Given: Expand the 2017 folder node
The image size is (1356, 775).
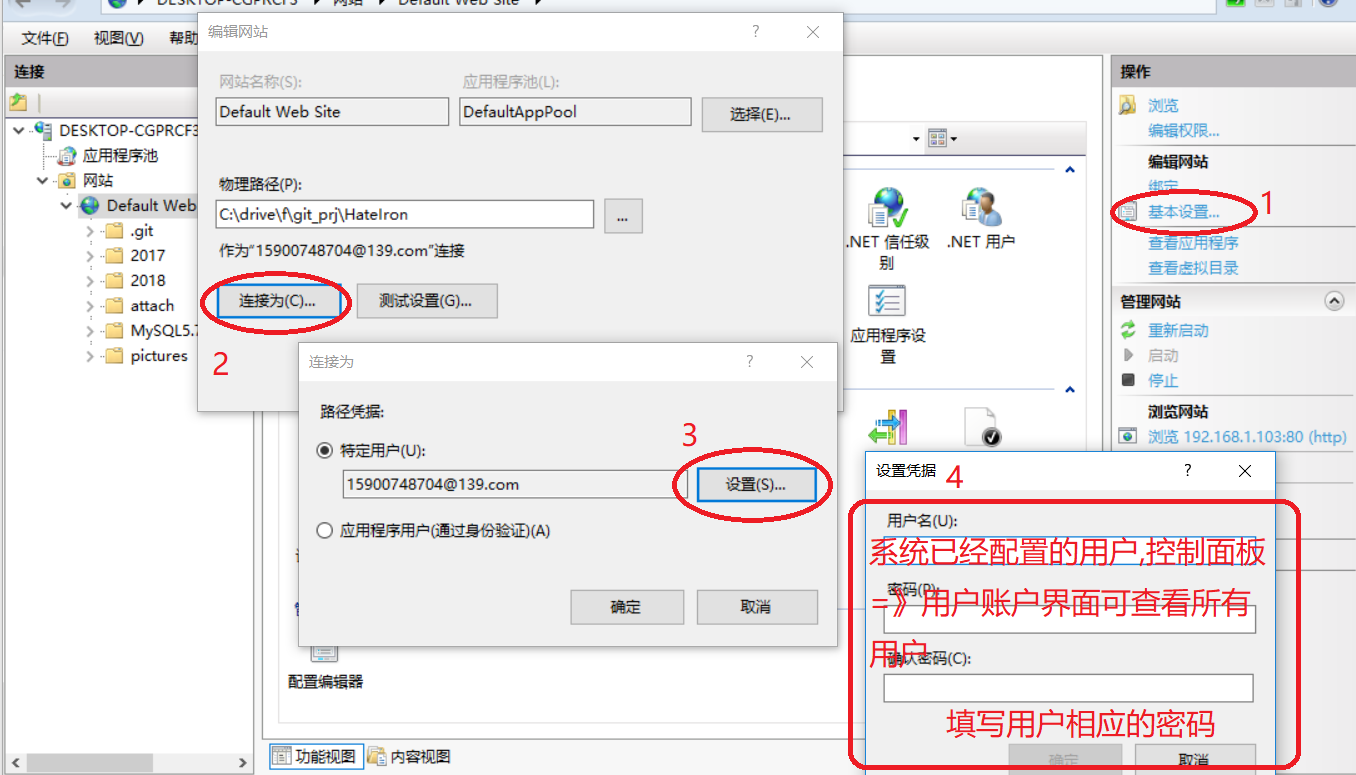Looking at the screenshot, I should (90, 256).
